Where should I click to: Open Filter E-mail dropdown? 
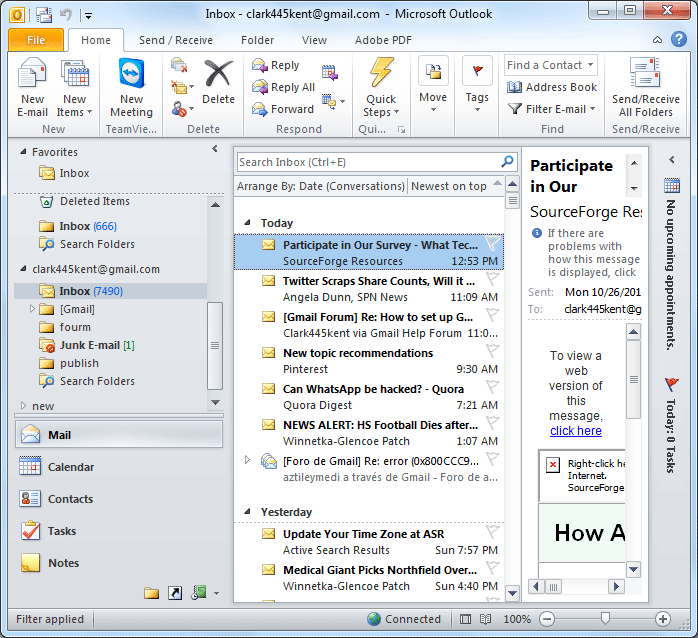pos(552,109)
